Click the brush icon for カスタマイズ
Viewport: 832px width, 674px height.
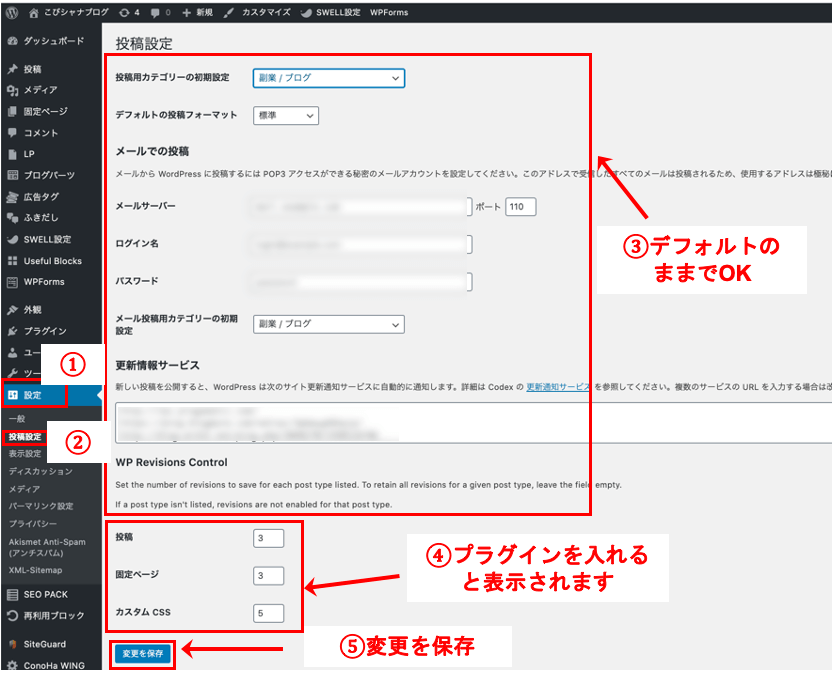[x=228, y=13]
